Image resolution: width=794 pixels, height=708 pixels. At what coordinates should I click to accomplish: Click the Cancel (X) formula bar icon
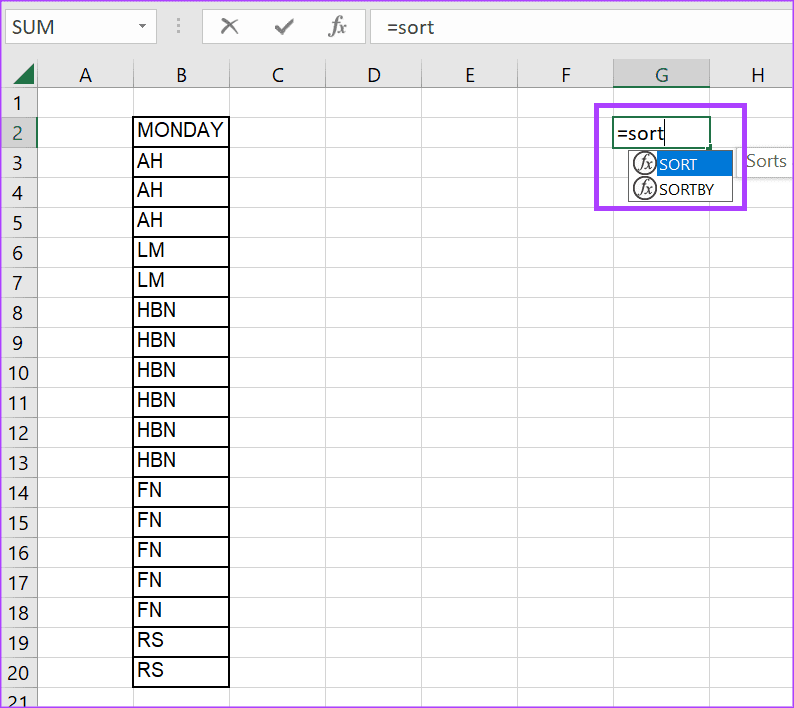pyautogui.click(x=230, y=27)
